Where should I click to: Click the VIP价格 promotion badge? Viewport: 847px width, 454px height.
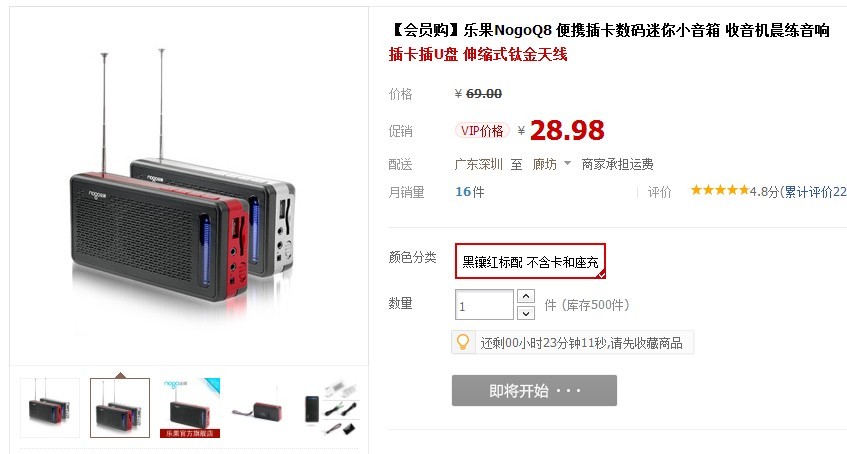tap(482, 131)
